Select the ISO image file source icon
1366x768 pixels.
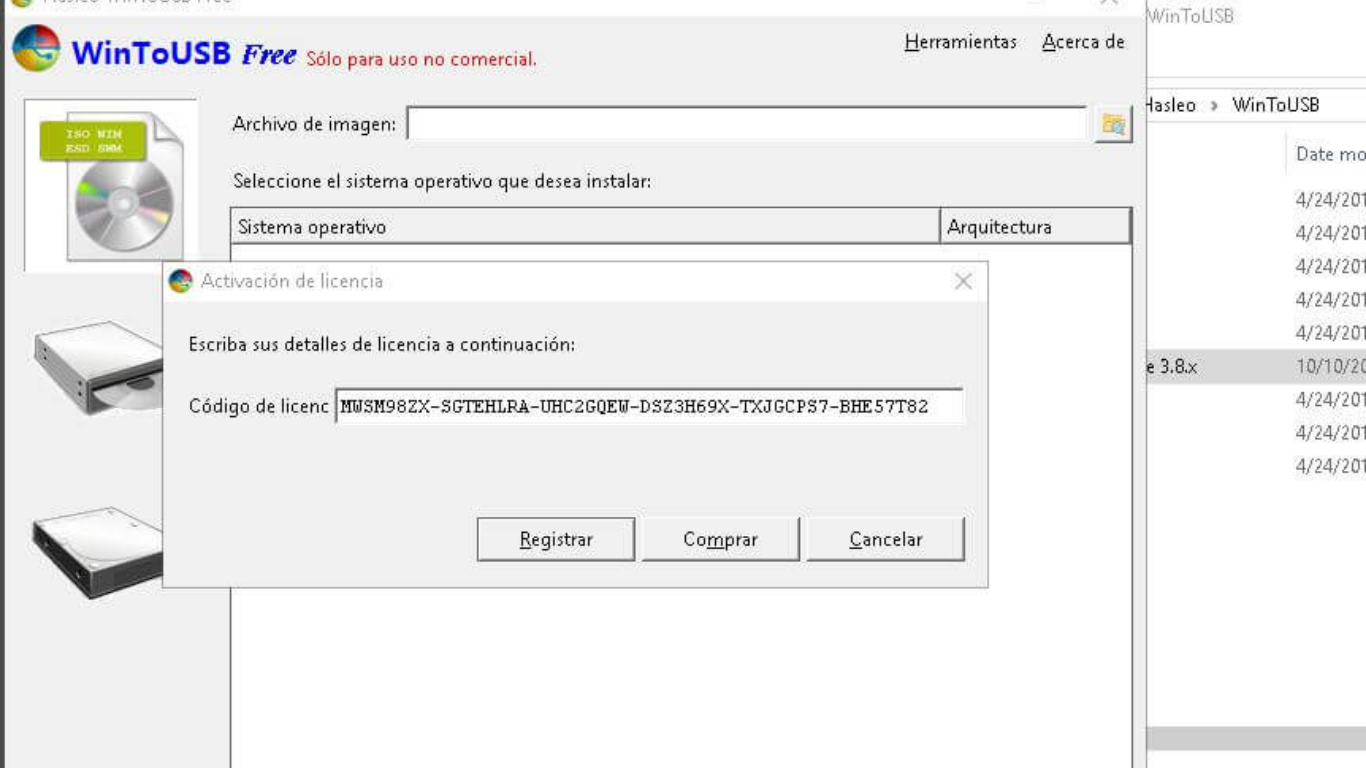point(111,185)
